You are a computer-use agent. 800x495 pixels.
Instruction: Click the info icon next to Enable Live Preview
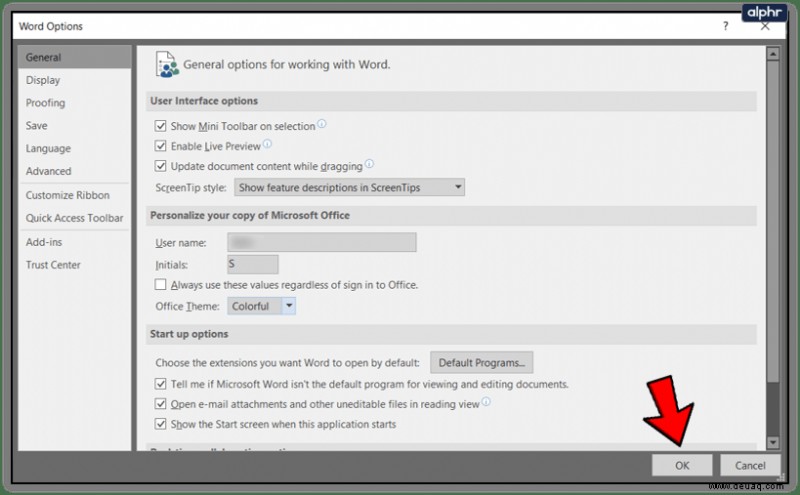click(267, 144)
